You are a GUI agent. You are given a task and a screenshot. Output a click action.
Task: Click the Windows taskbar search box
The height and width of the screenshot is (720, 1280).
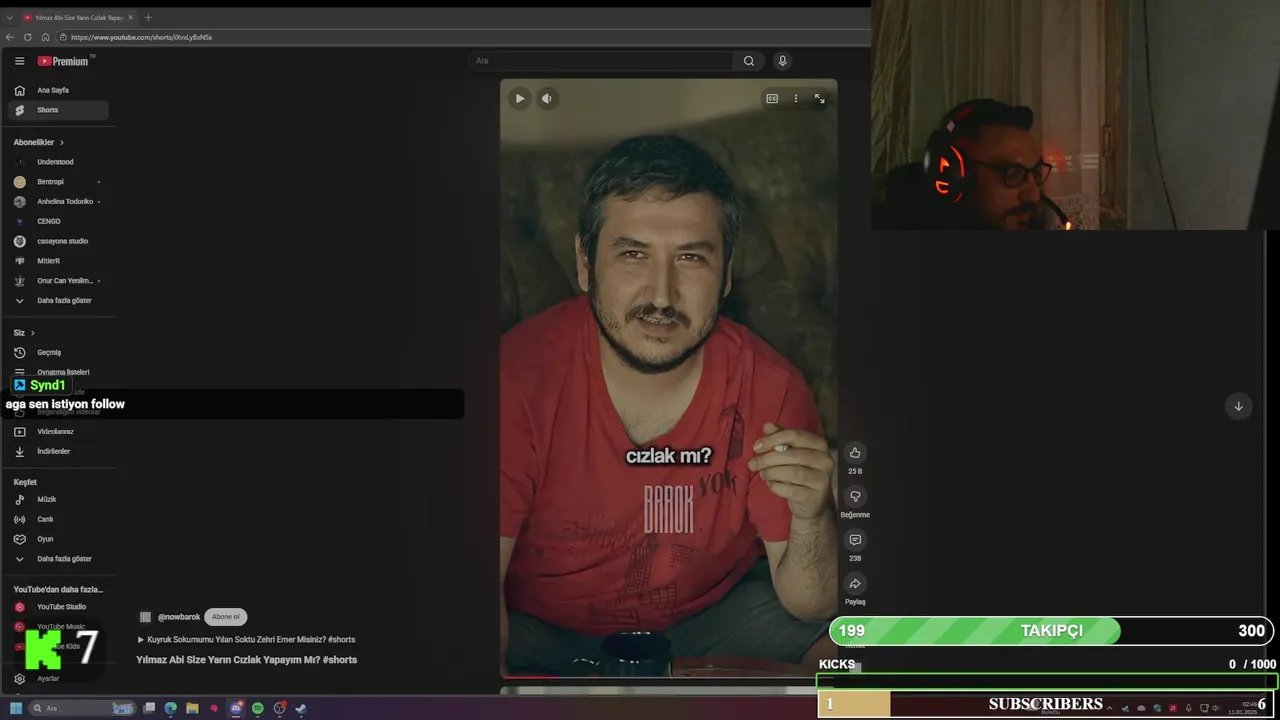pyautogui.click(x=82, y=708)
